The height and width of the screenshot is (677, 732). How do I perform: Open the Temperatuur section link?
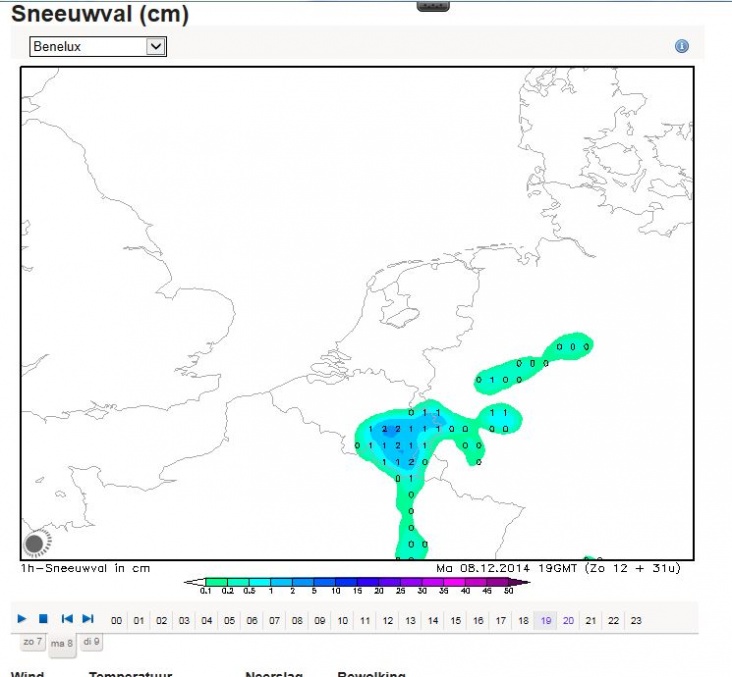[x=133, y=674]
